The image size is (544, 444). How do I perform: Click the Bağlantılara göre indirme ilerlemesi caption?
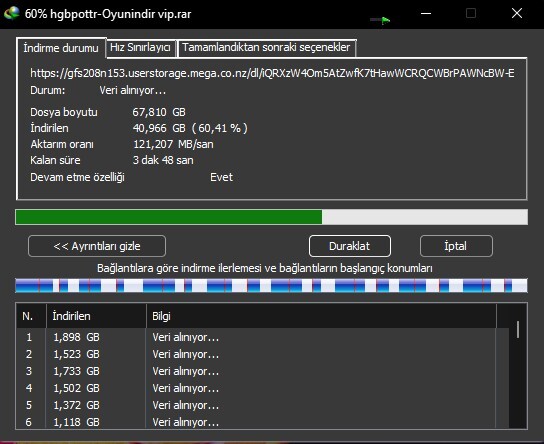point(265,268)
